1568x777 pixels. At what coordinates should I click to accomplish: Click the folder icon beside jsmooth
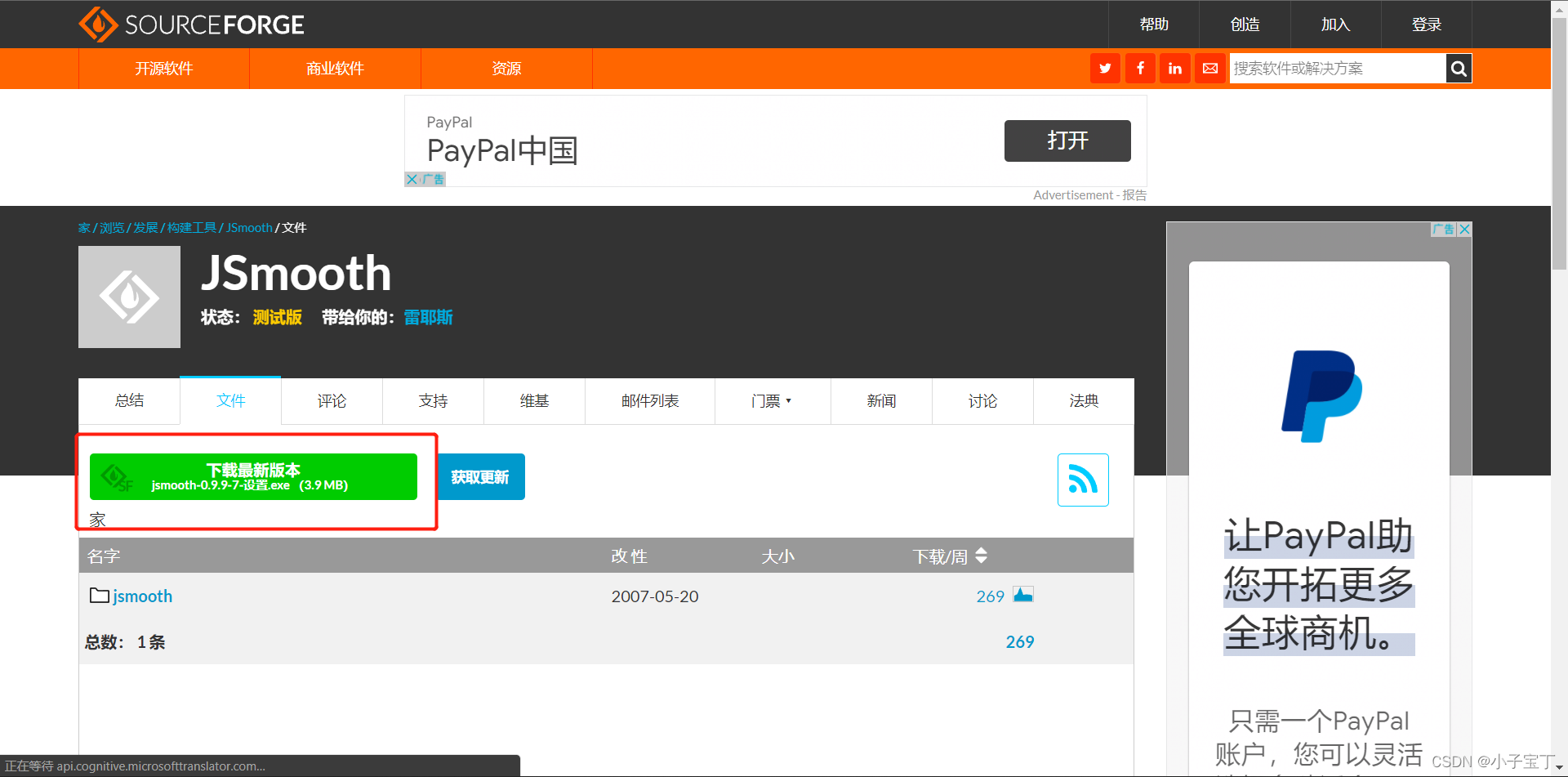[x=98, y=596]
